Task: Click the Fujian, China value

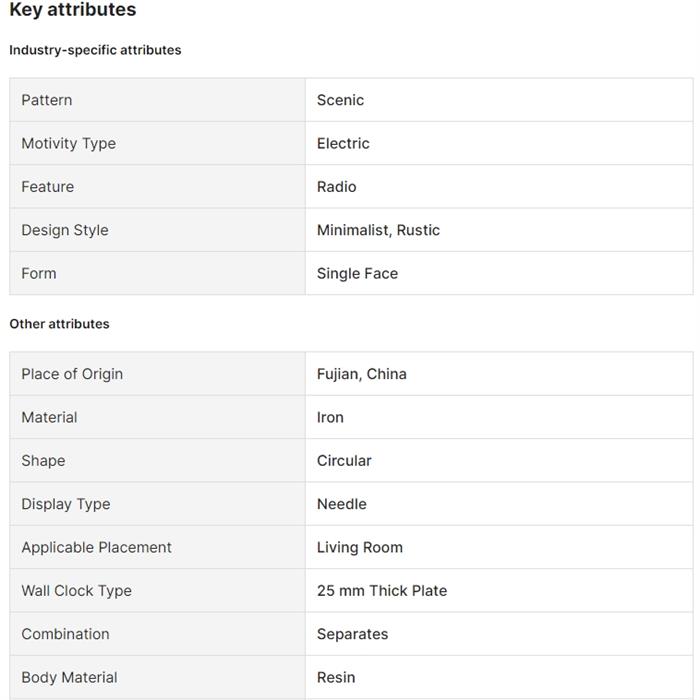Action: pyautogui.click(x=361, y=374)
